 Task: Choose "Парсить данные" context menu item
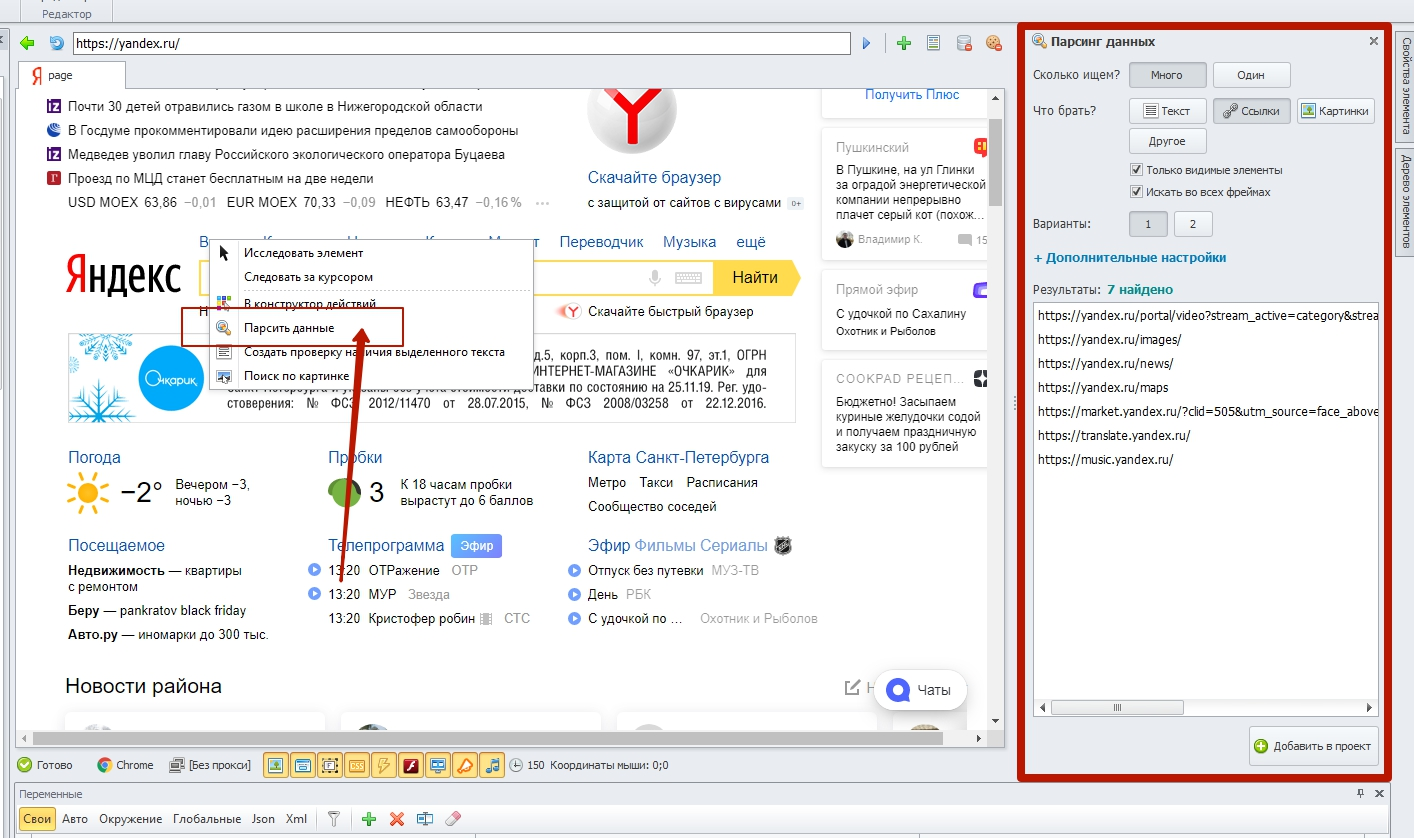tap(370, 328)
